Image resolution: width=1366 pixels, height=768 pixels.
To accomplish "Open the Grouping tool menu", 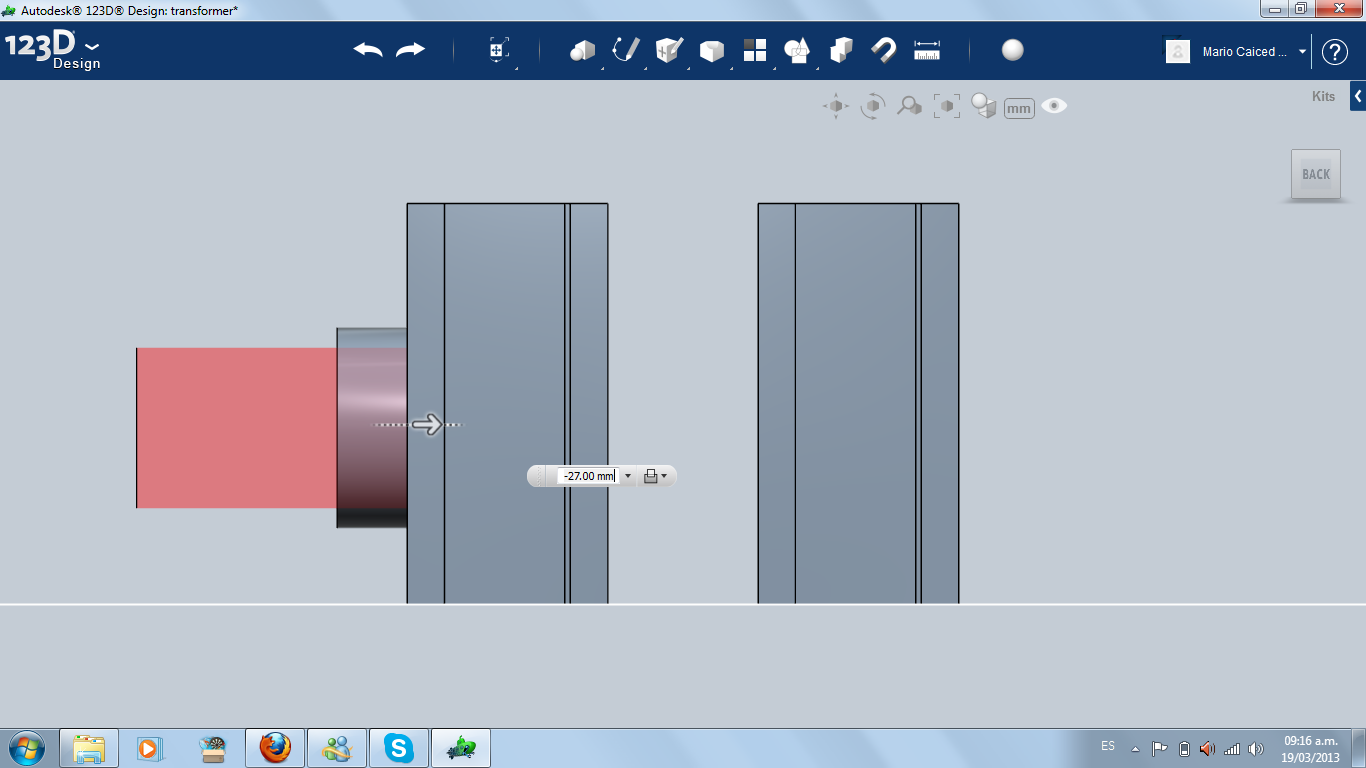I will point(797,50).
